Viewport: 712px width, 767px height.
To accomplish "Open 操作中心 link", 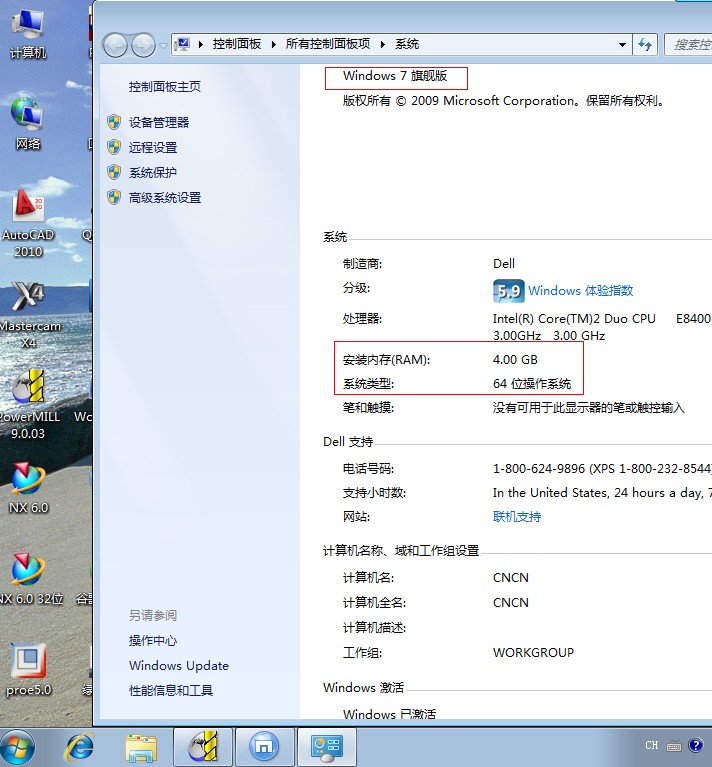I will pos(153,640).
